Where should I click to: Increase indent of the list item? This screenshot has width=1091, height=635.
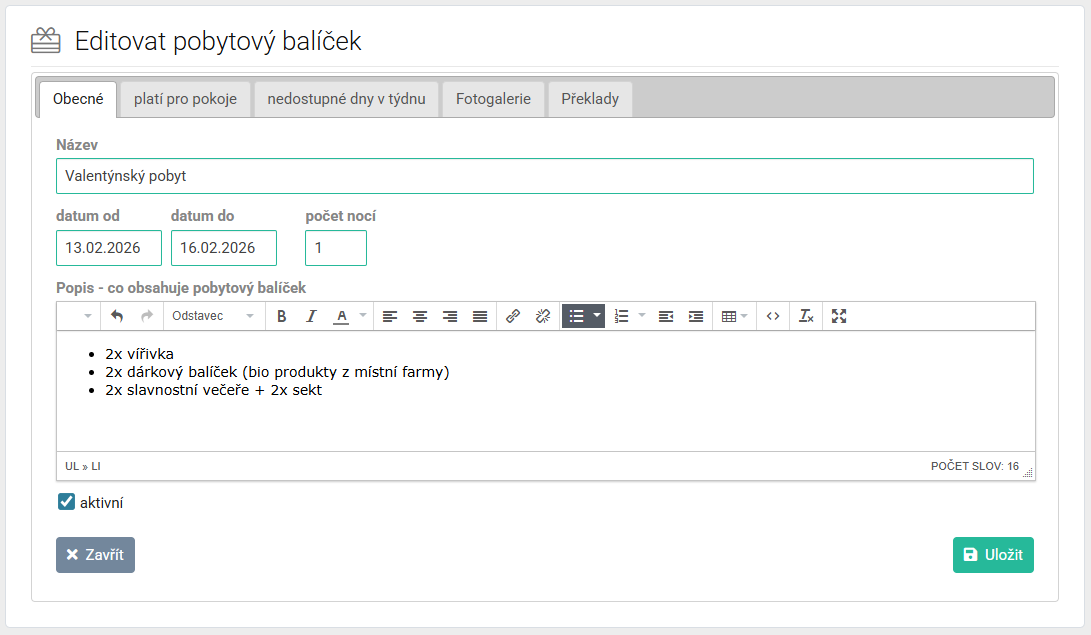pyautogui.click(x=696, y=316)
